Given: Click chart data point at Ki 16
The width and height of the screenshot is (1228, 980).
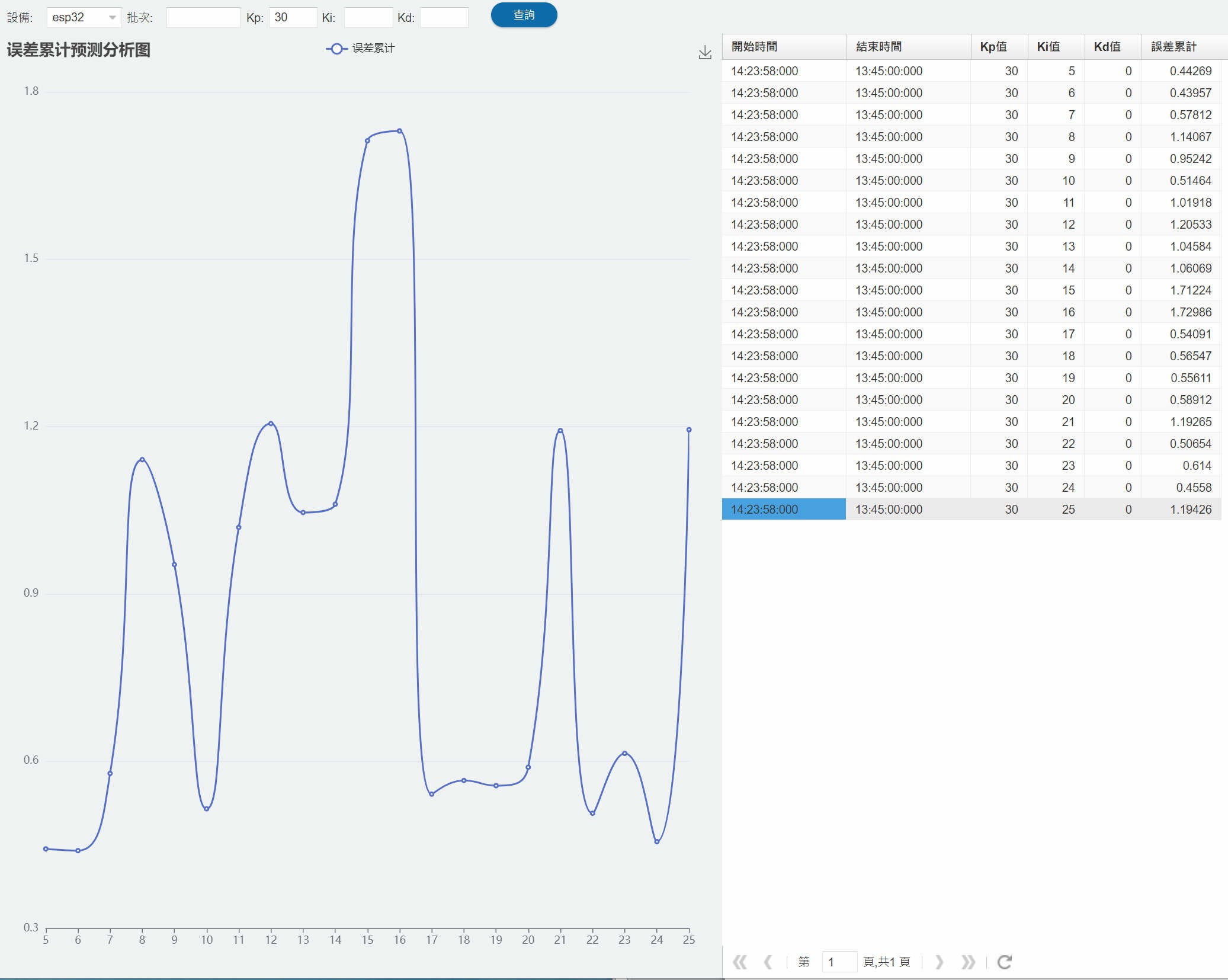Looking at the screenshot, I should click(x=399, y=131).
